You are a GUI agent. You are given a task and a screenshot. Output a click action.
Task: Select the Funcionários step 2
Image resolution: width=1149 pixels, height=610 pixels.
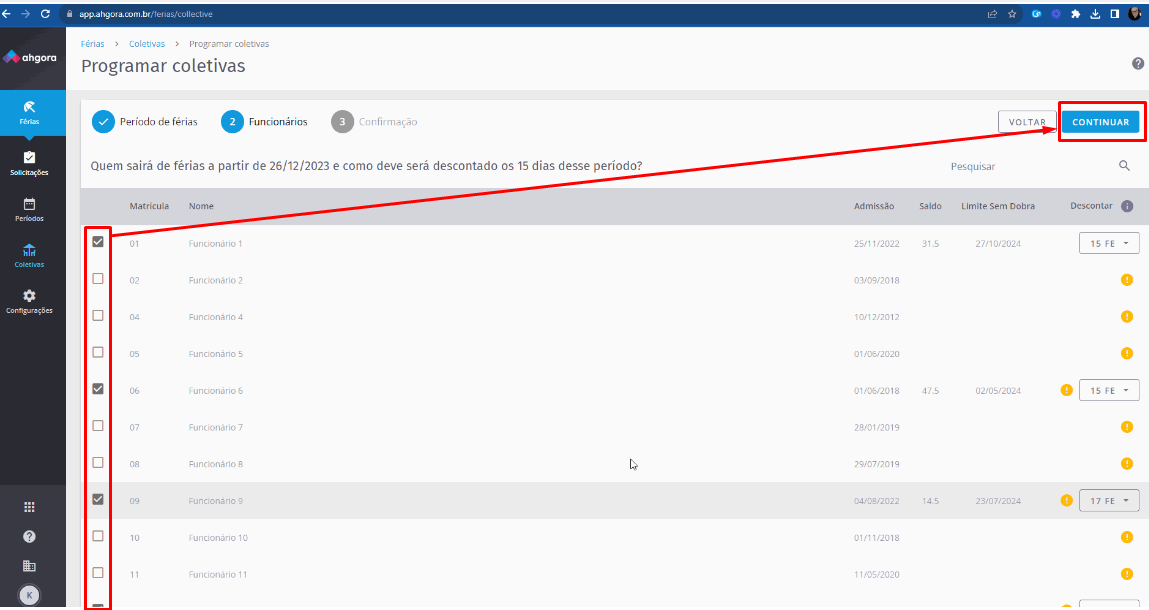coord(265,122)
